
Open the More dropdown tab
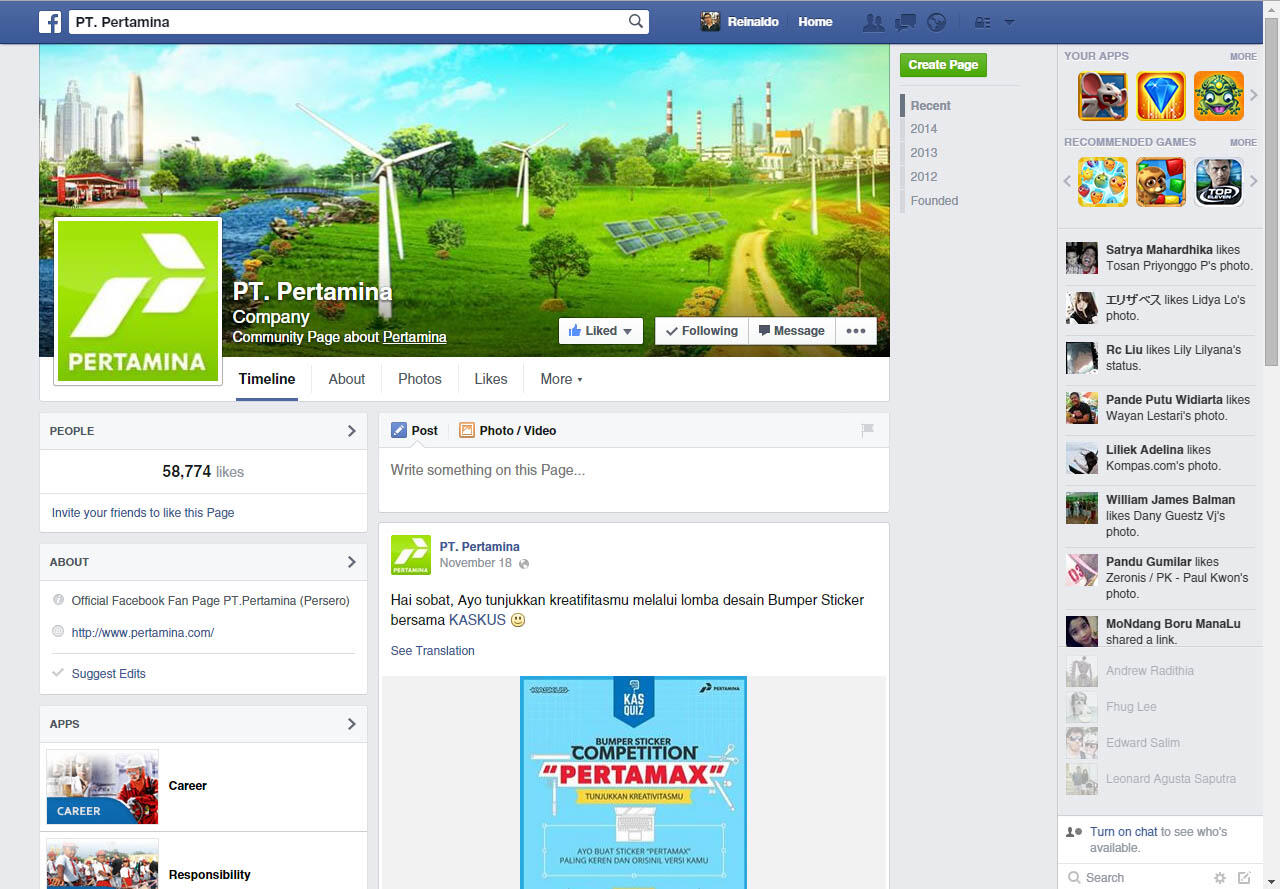coord(561,379)
